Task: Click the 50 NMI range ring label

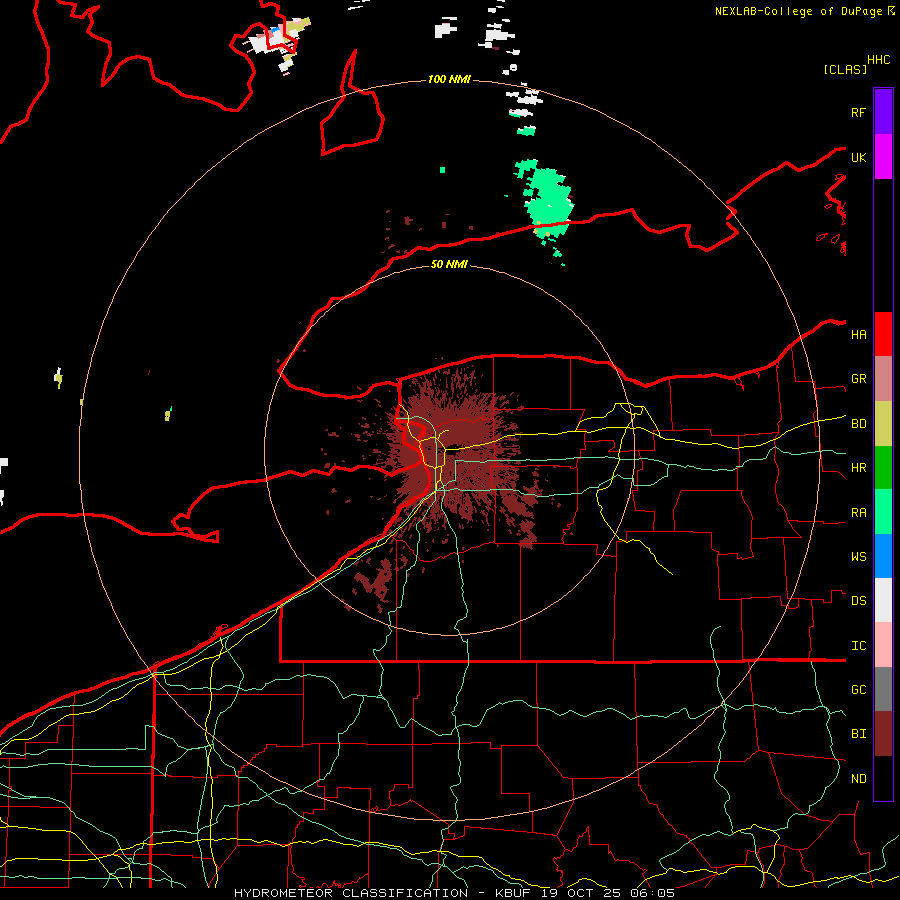Action: (x=449, y=264)
